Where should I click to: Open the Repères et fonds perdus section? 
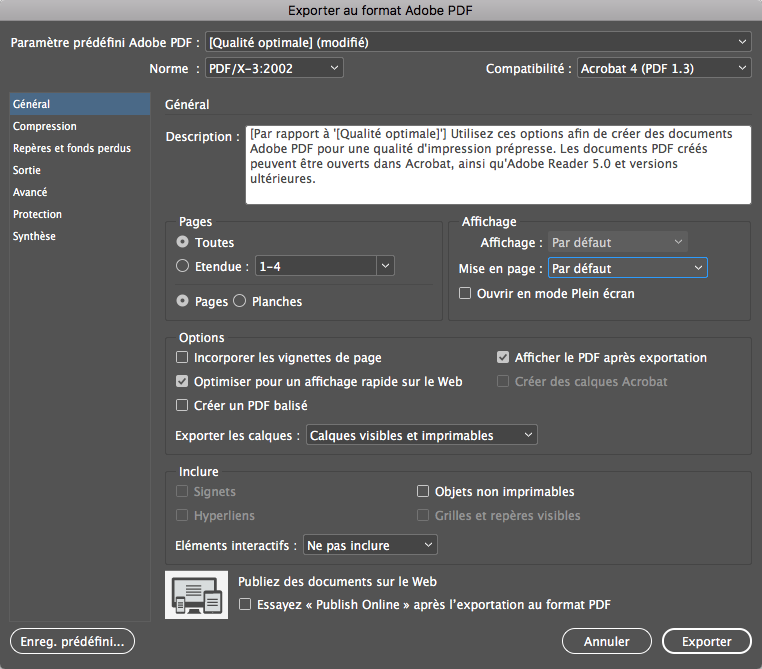(x=72, y=149)
